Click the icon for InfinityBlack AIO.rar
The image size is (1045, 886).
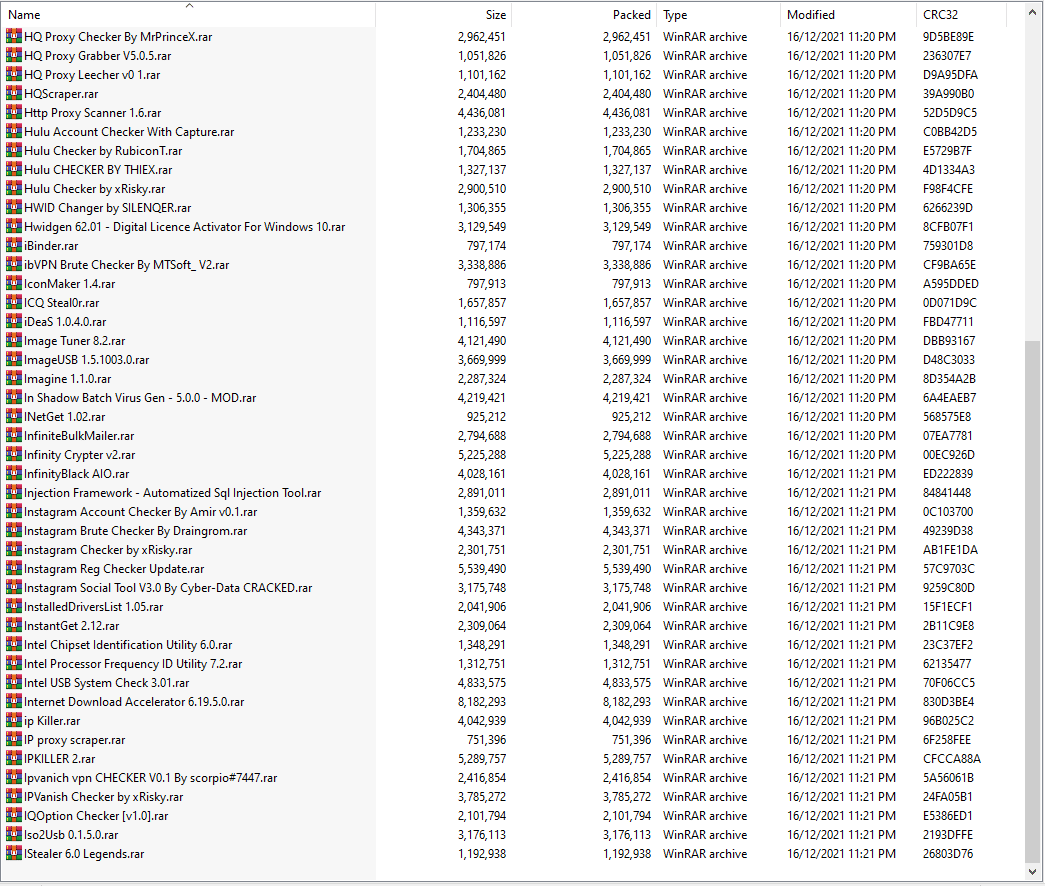coord(13,473)
